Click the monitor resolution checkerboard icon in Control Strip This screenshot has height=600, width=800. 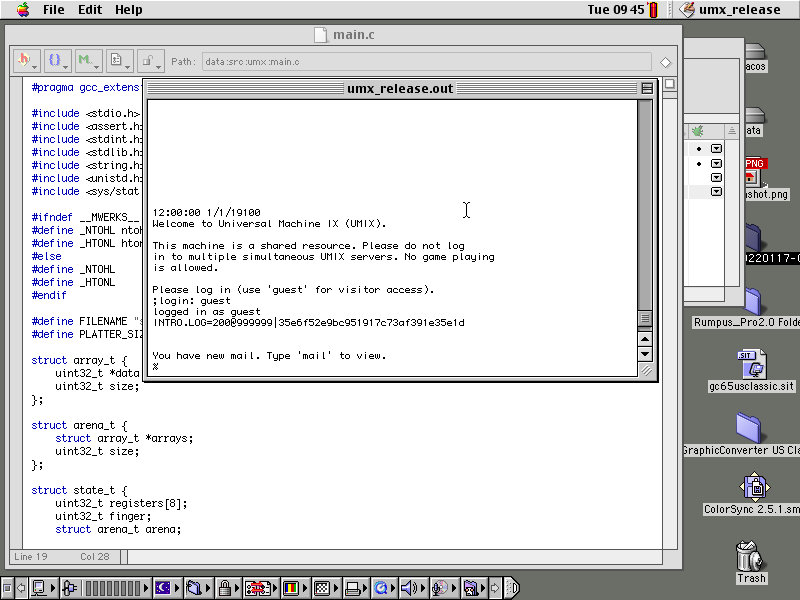pos(324,588)
